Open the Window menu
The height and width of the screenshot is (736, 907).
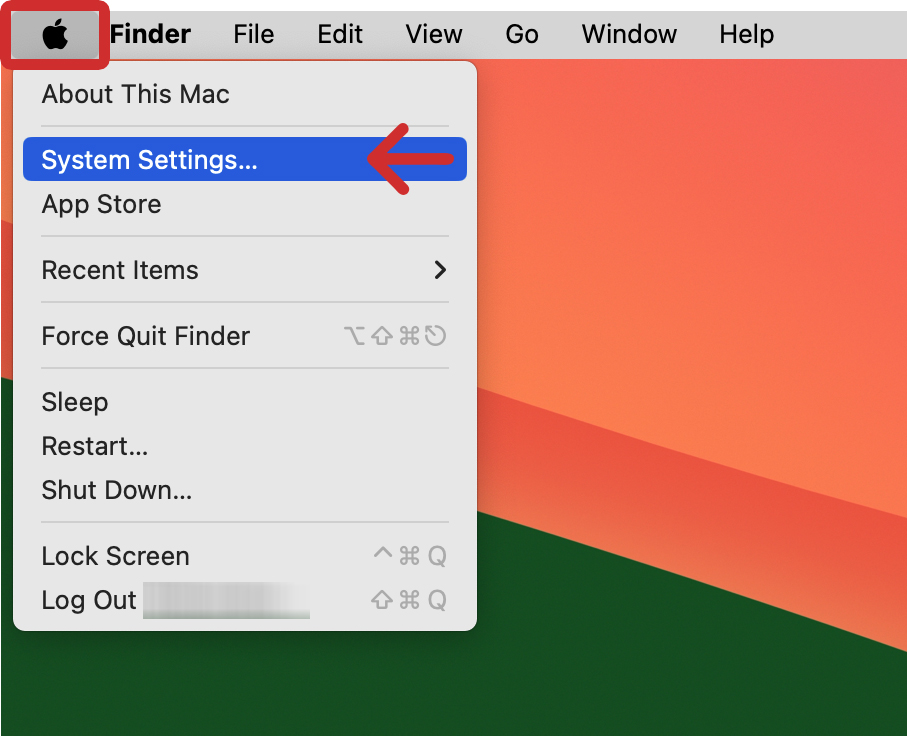point(629,35)
